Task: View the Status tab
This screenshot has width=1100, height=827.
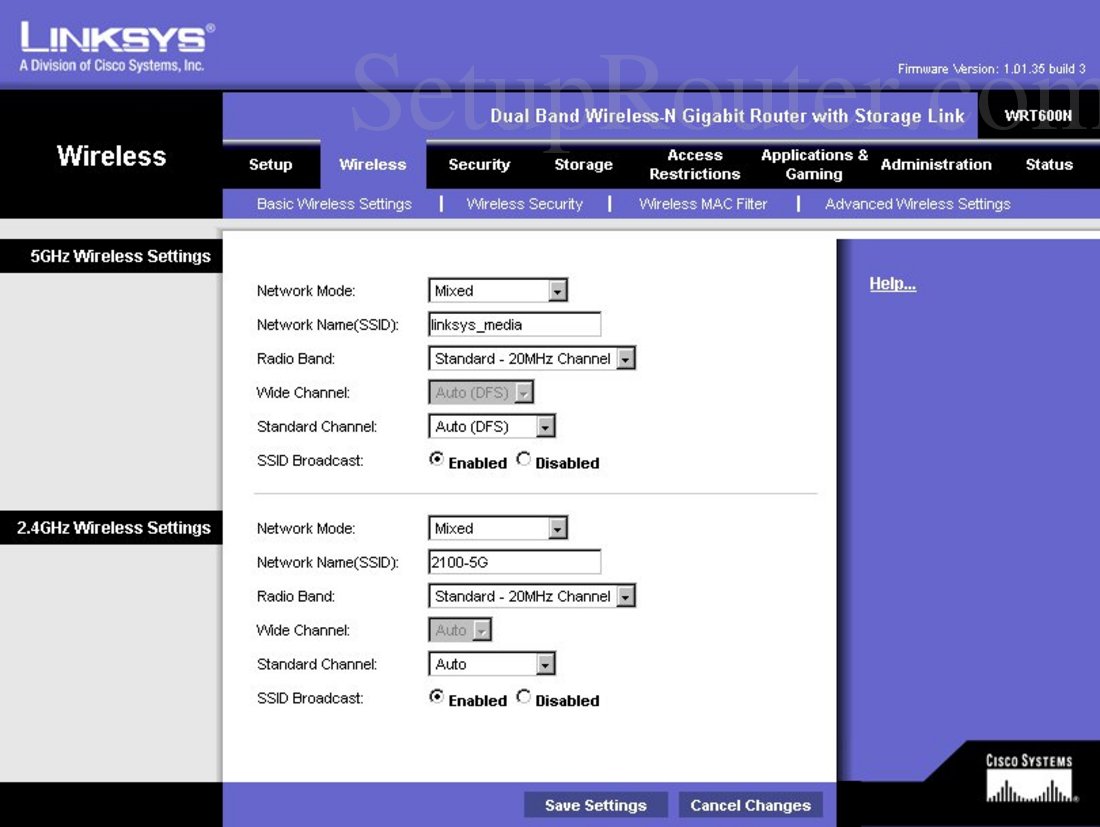Action: point(1049,164)
